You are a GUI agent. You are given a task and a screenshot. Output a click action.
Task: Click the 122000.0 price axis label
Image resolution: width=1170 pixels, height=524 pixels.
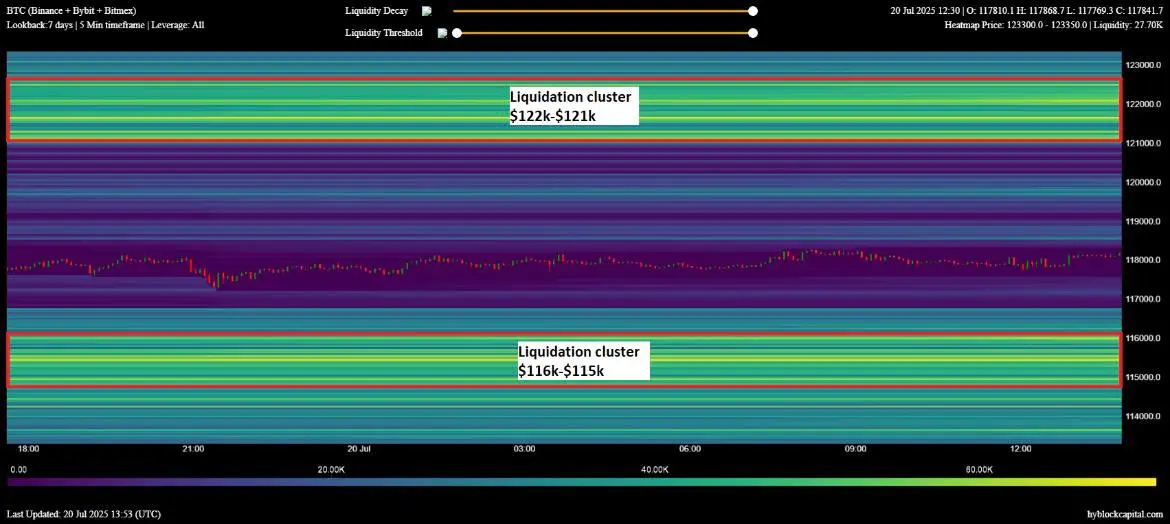1143,104
